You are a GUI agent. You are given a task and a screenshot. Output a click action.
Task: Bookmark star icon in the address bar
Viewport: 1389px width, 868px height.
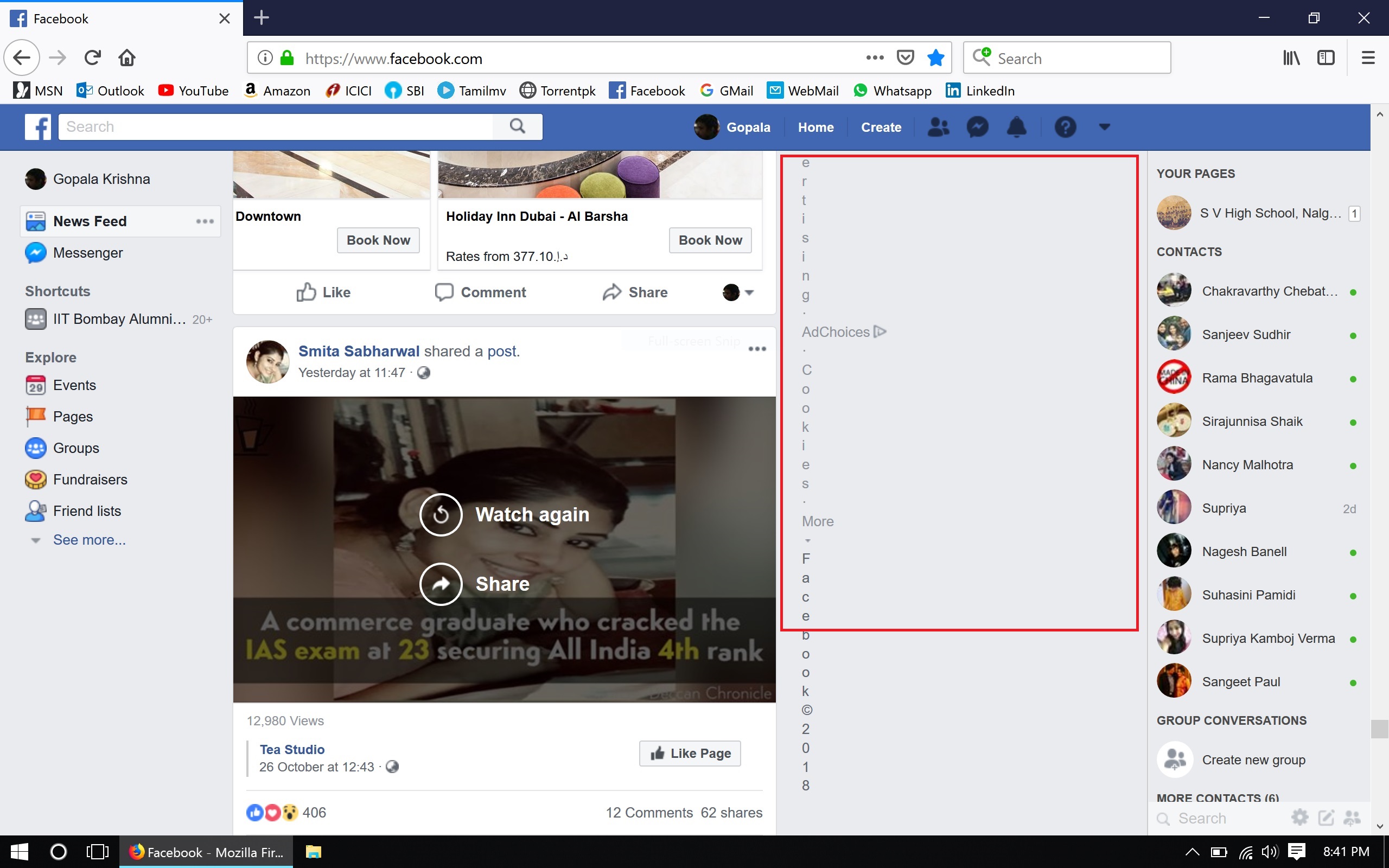(x=935, y=58)
